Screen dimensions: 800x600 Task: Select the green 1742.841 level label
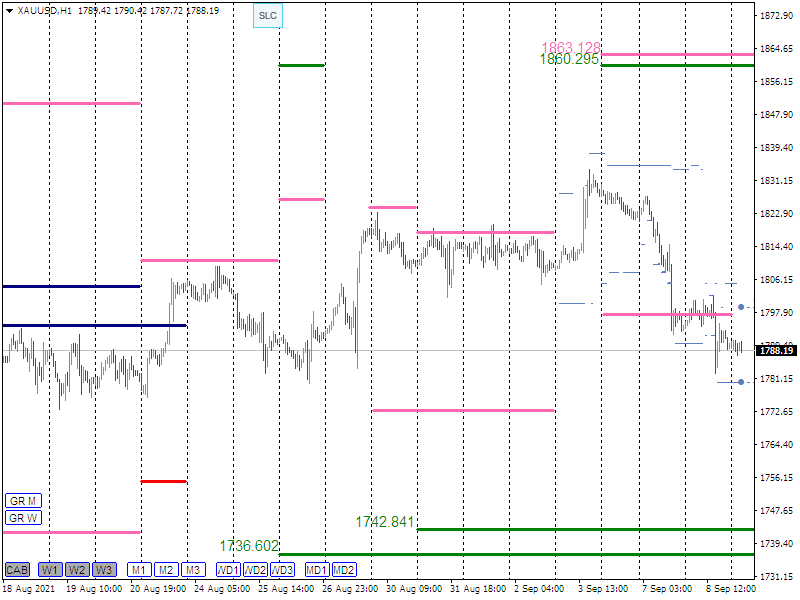coord(384,522)
